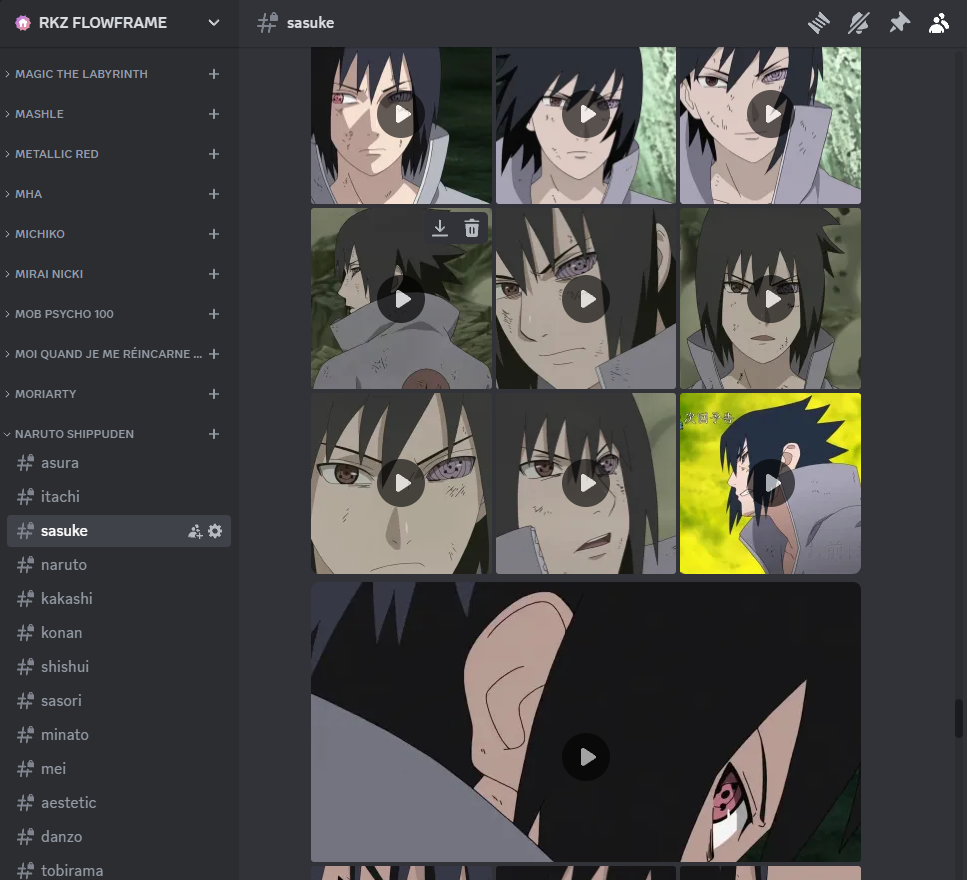Play top-right tilted Sasuke video

(770, 114)
